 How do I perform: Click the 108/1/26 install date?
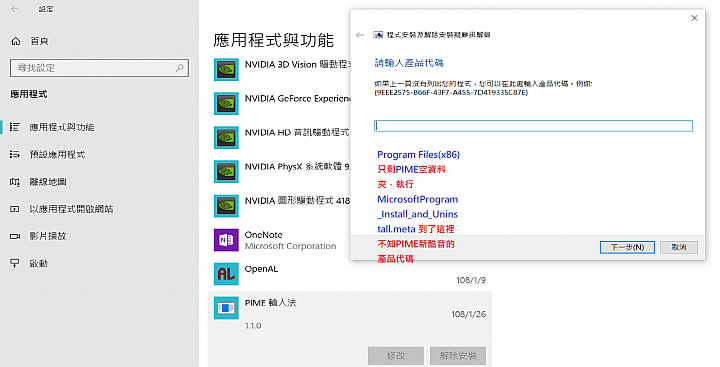468,314
